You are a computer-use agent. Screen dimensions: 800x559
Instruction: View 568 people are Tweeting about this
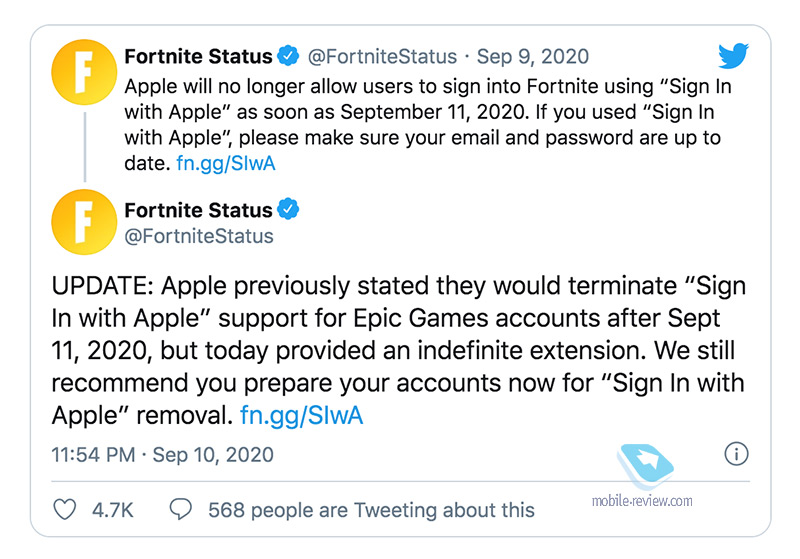coord(371,510)
